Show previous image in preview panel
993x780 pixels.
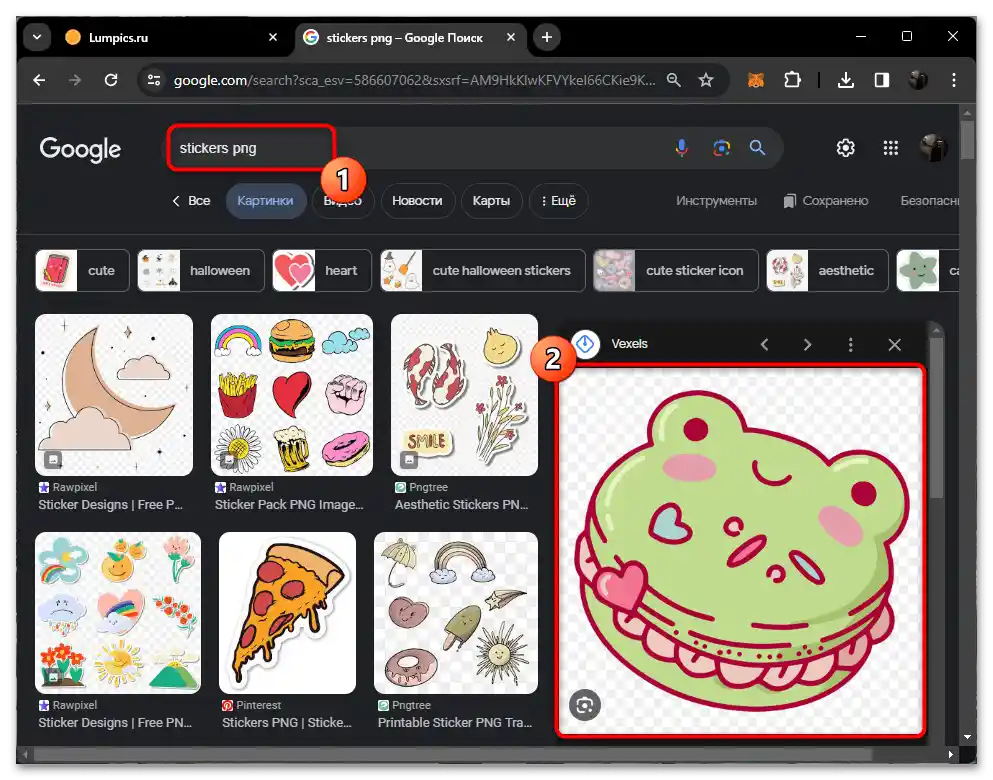(764, 344)
